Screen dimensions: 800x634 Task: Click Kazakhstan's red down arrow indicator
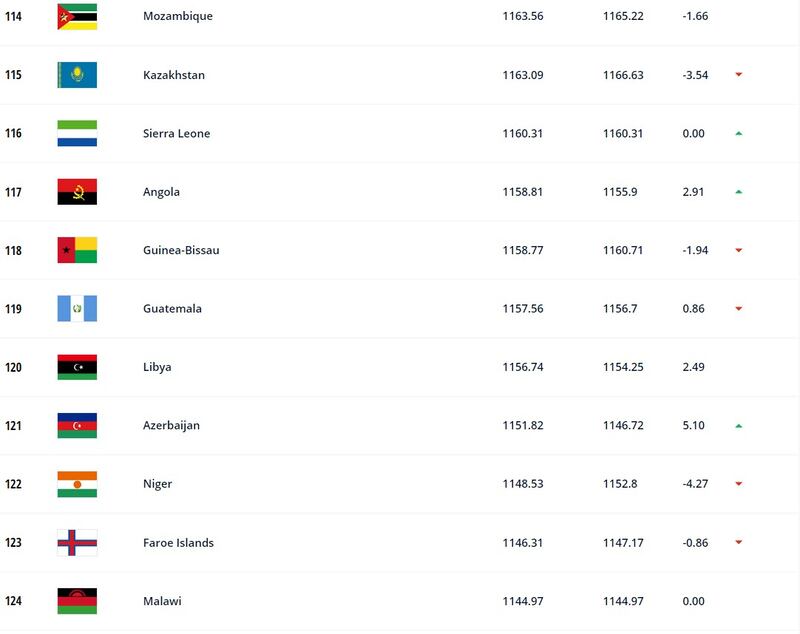pos(738,75)
